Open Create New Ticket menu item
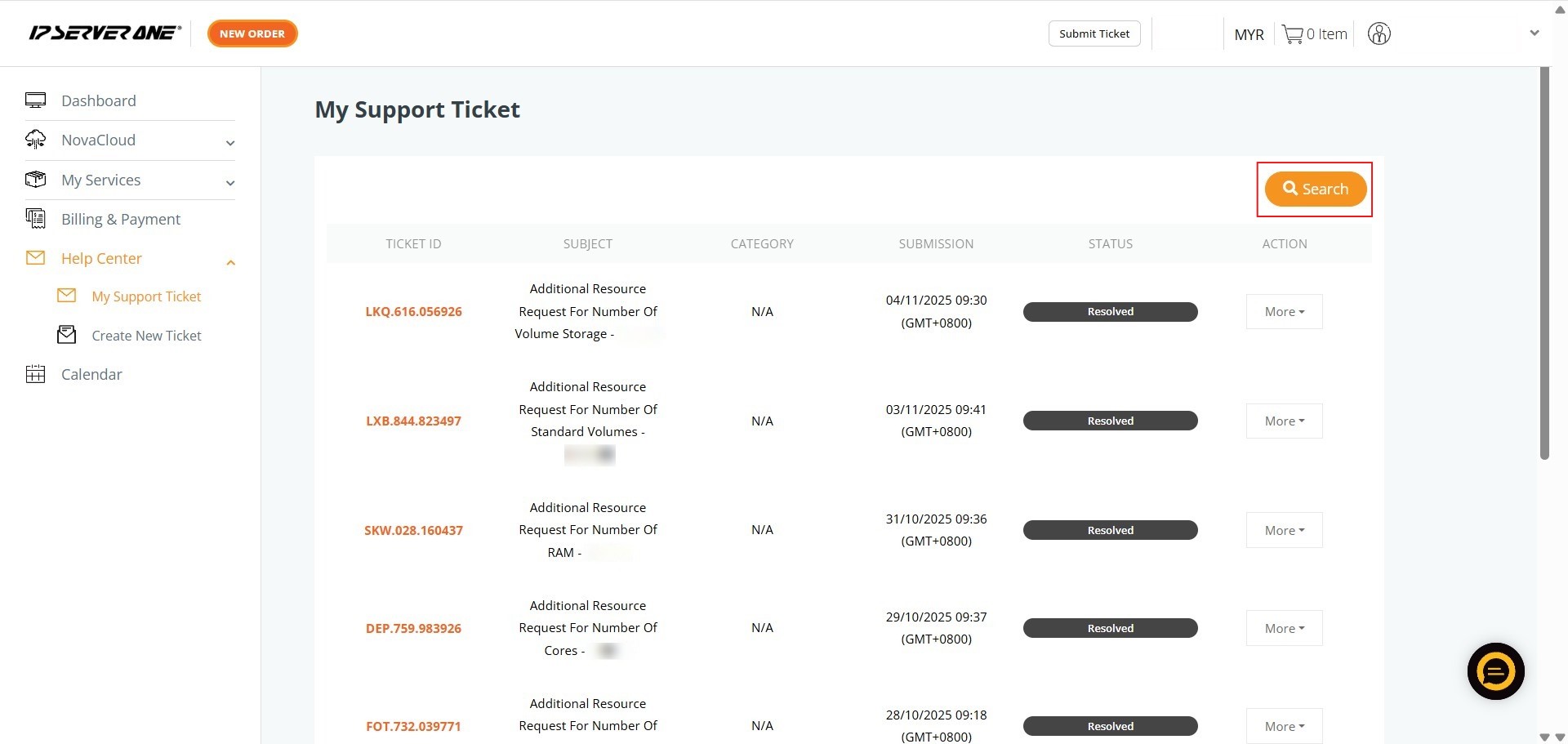This screenshot has height=744, width=1568. [146, 336]
